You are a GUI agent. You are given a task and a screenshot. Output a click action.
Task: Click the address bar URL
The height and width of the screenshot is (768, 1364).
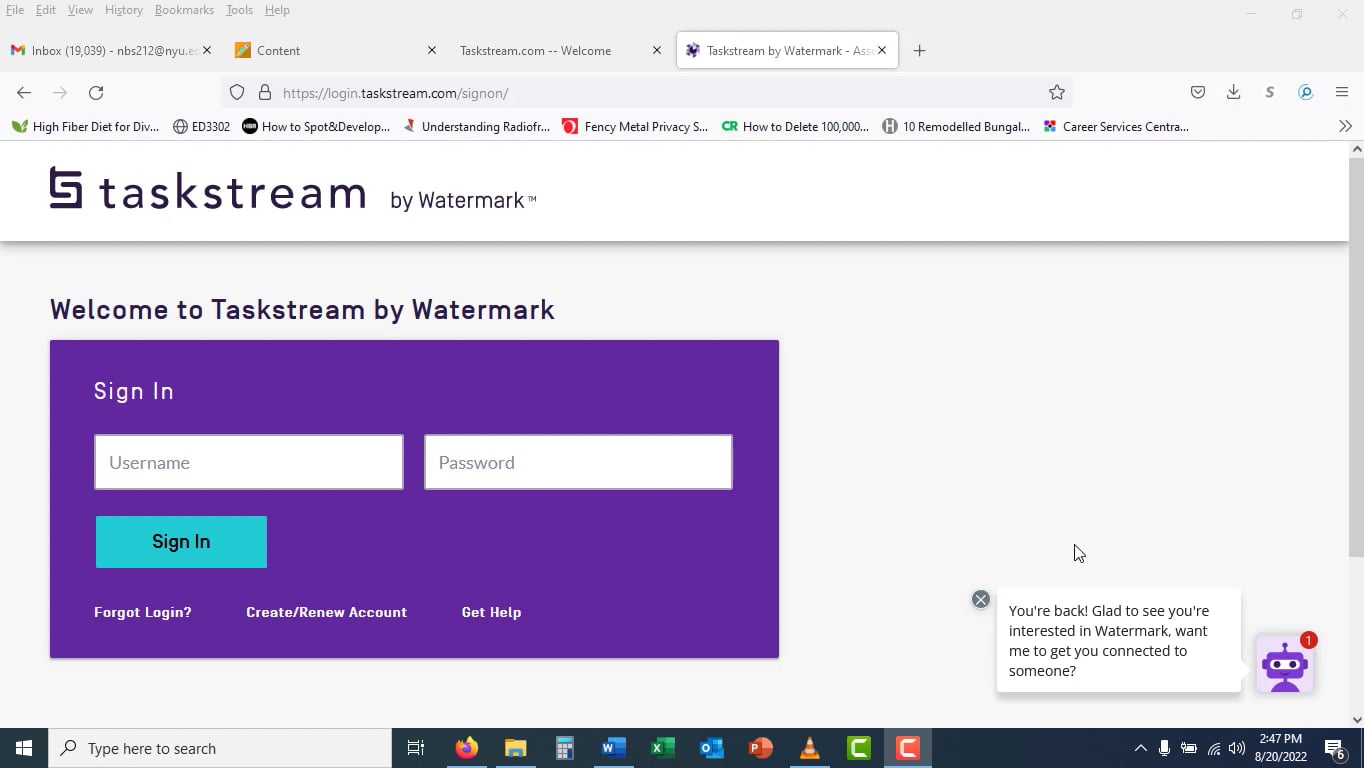tap(396, 93)
